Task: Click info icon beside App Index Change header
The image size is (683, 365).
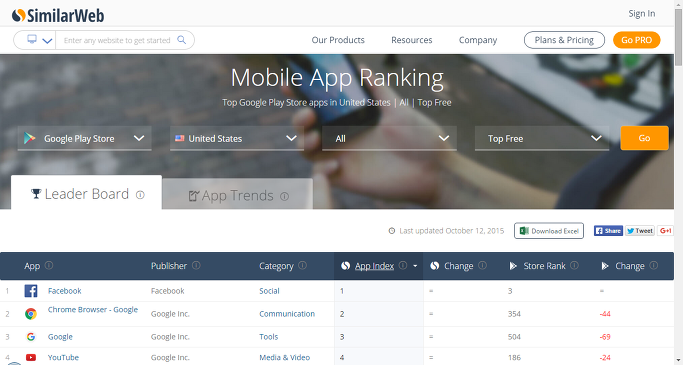Action: (483, 265)
